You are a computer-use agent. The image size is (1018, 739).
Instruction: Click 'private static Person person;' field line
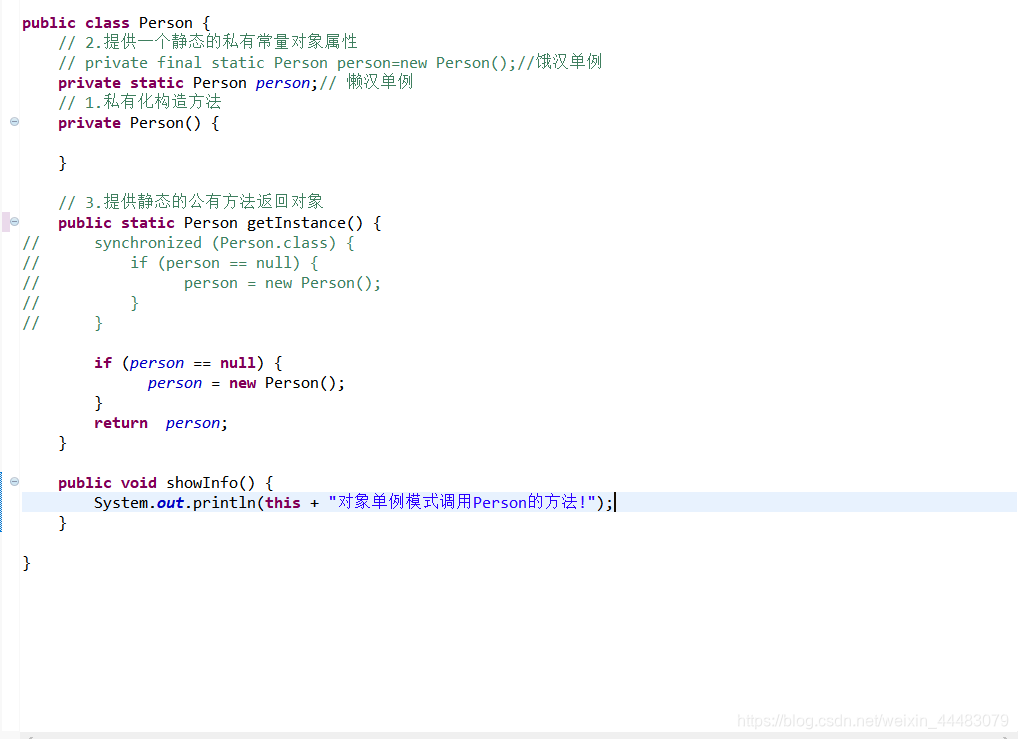(x=235, y=82)
